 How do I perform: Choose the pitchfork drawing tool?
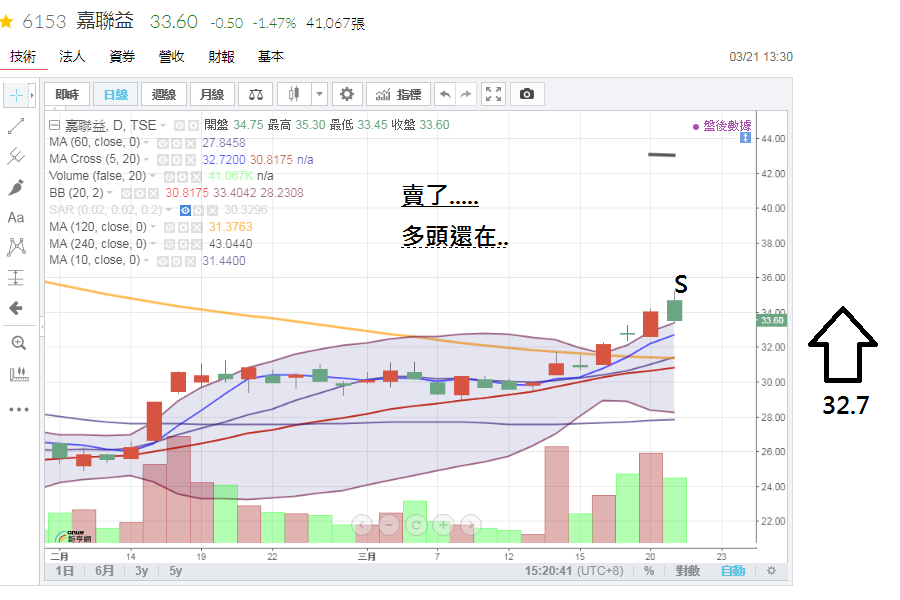[x=16, y=156]
